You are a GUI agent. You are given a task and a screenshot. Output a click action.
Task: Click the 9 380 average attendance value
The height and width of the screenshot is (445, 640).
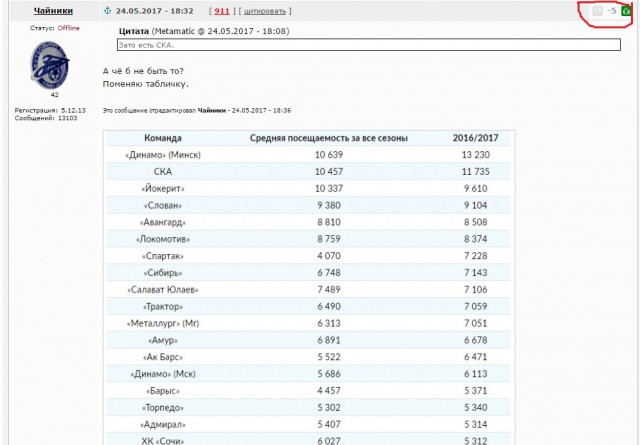tap(329, 206)
